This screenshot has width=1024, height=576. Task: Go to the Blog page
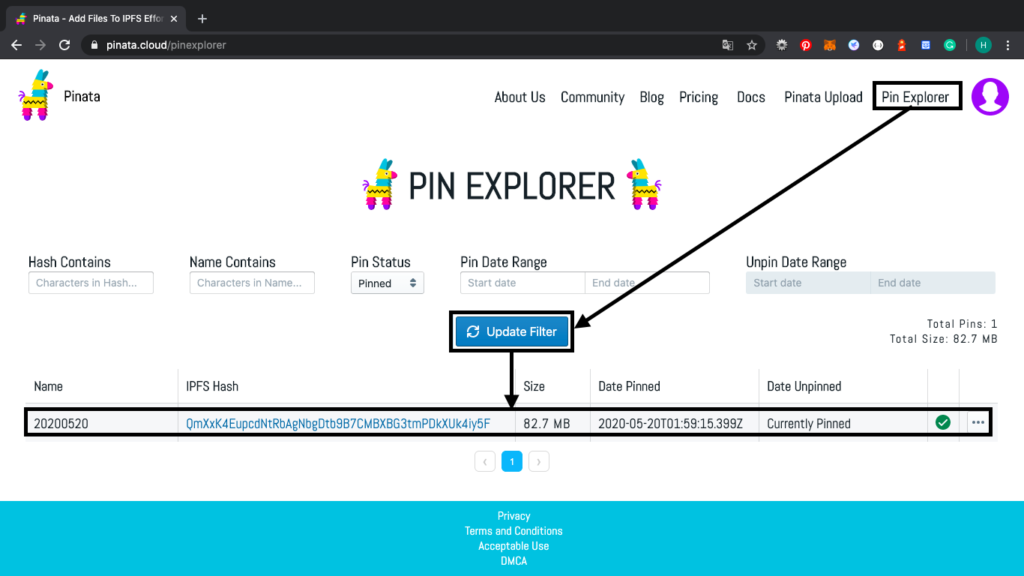click(652, 97)
